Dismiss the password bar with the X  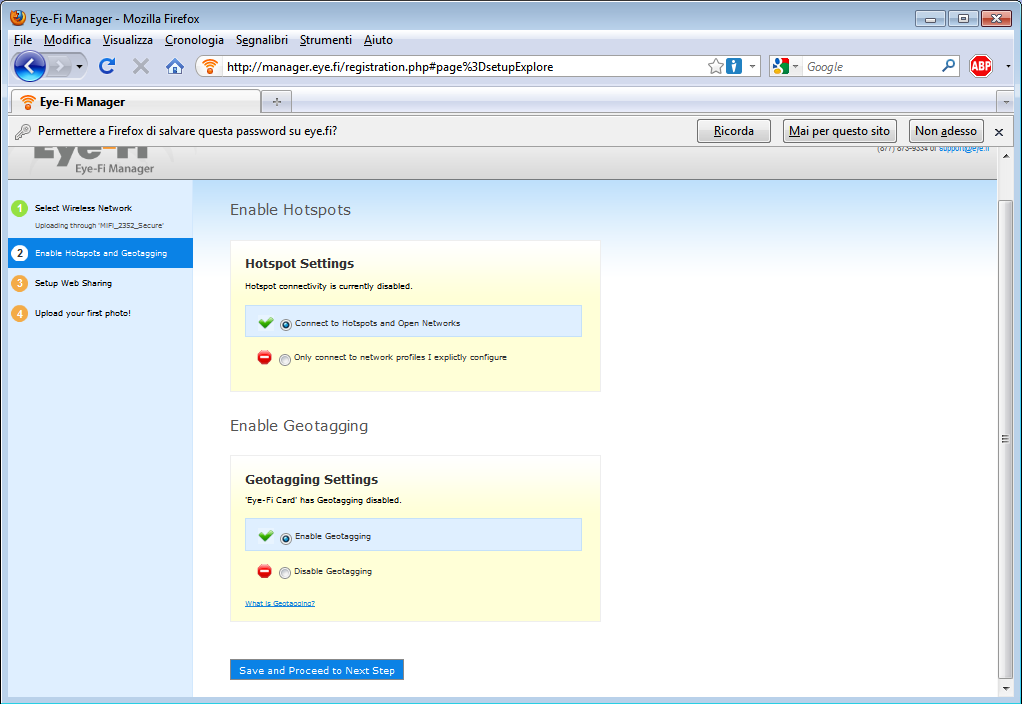pyautogui.click(x=999, y=132)
